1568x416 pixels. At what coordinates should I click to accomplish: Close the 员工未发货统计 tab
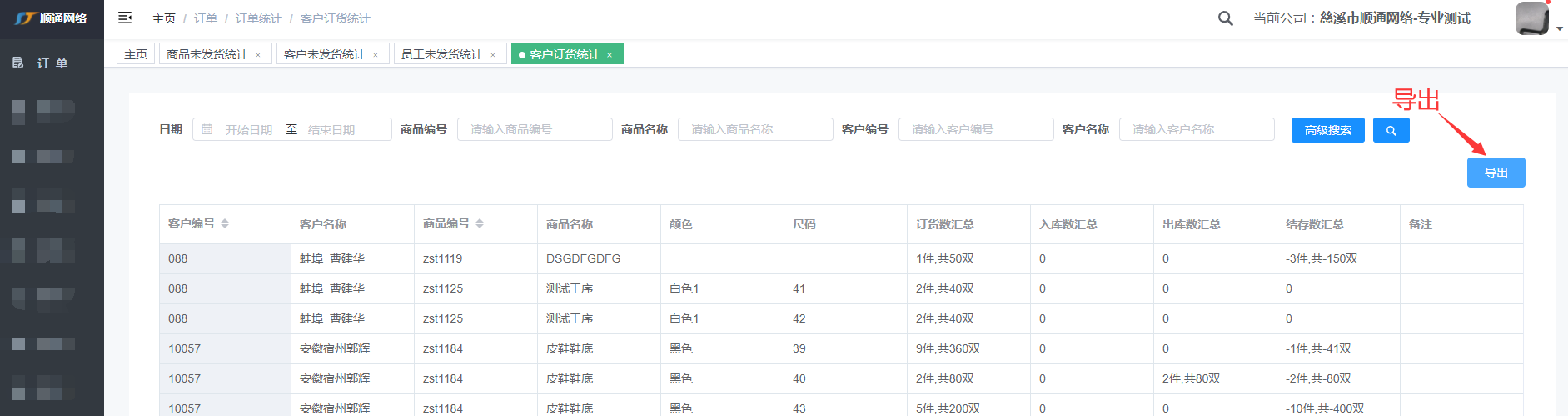click(493, 55)
